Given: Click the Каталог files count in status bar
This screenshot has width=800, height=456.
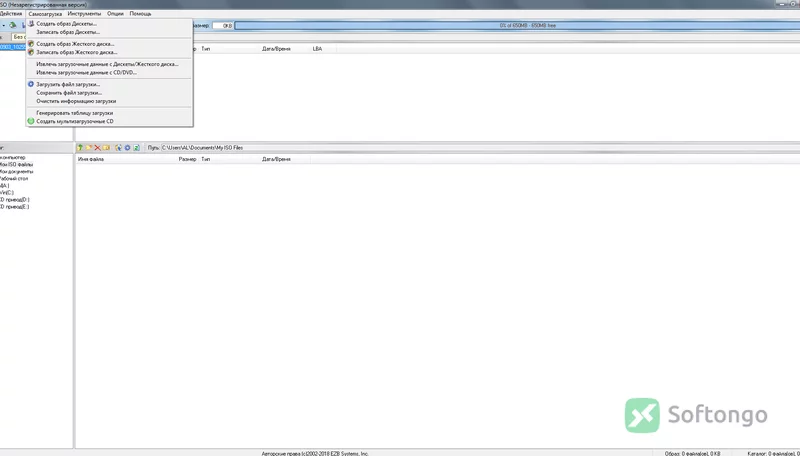Looking at the screenshot, I should click(773, 453).
